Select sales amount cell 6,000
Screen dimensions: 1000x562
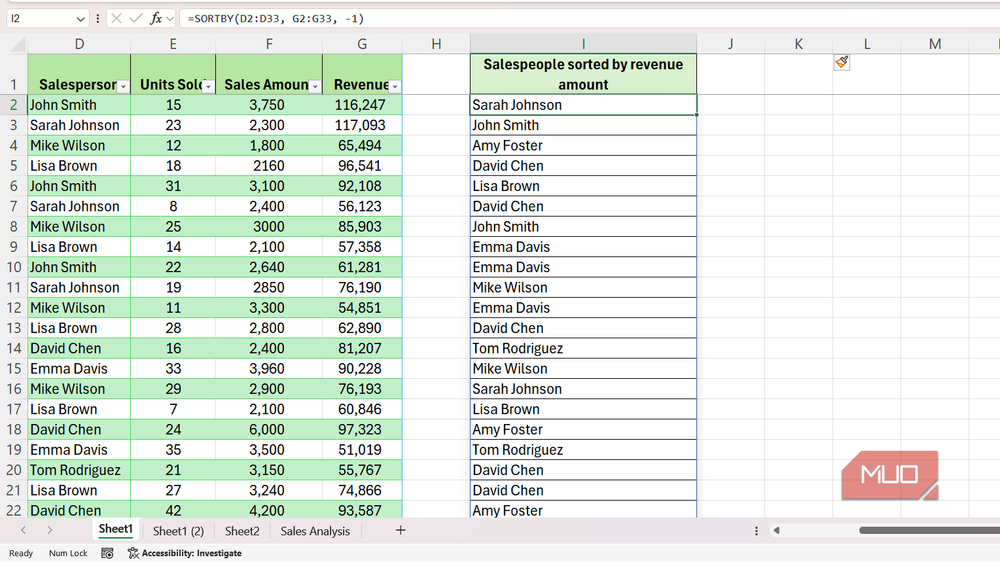pyautogui.click(x=269, y=429)
